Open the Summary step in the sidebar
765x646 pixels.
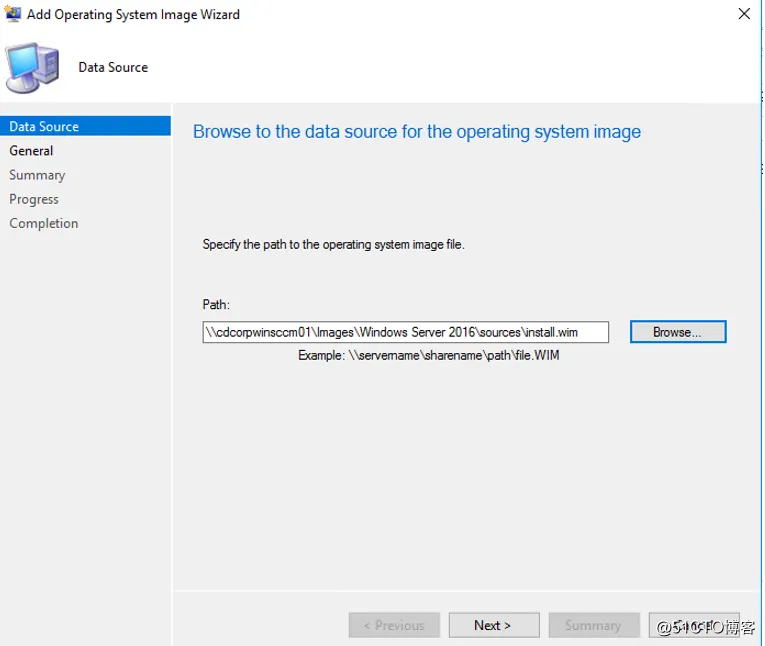coord(37,175)
